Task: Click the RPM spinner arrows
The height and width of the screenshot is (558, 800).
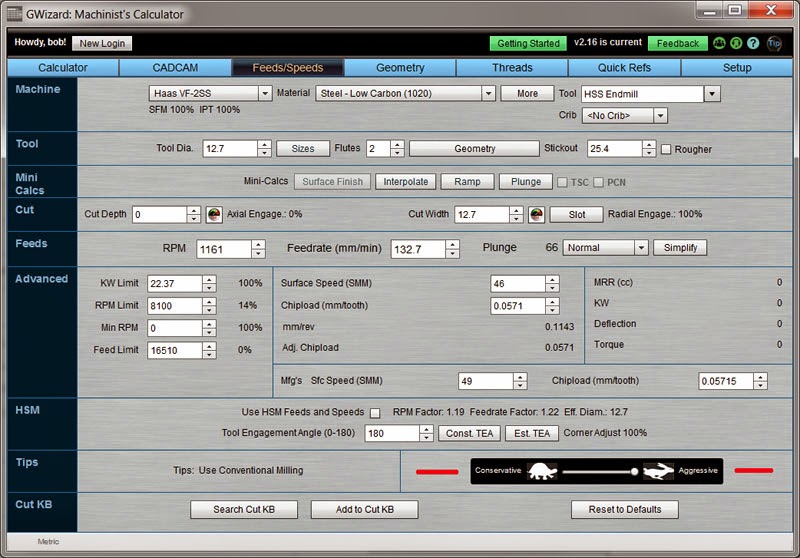Action: [x=259, y=249]
